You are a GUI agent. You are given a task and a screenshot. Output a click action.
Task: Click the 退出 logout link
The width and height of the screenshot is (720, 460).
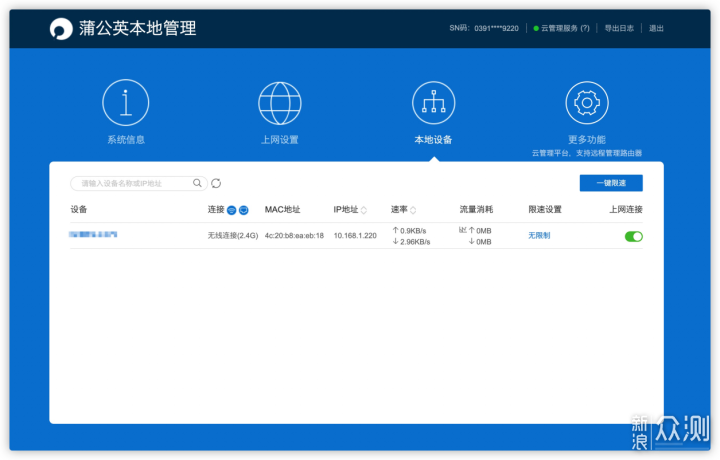(x=656, y=28)
